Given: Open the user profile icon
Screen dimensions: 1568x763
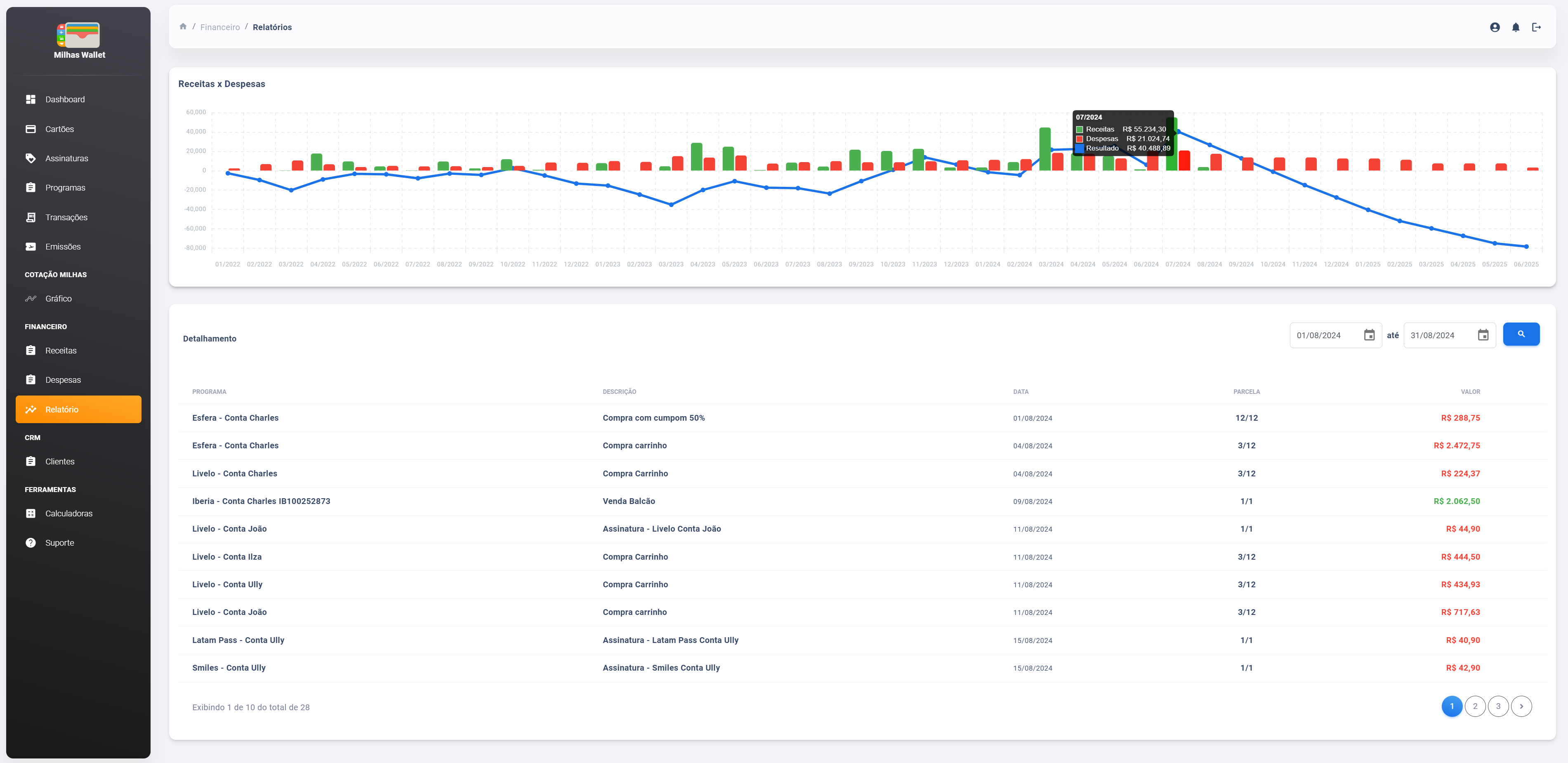Looking at the screenshot, I should coord(1494,27).
